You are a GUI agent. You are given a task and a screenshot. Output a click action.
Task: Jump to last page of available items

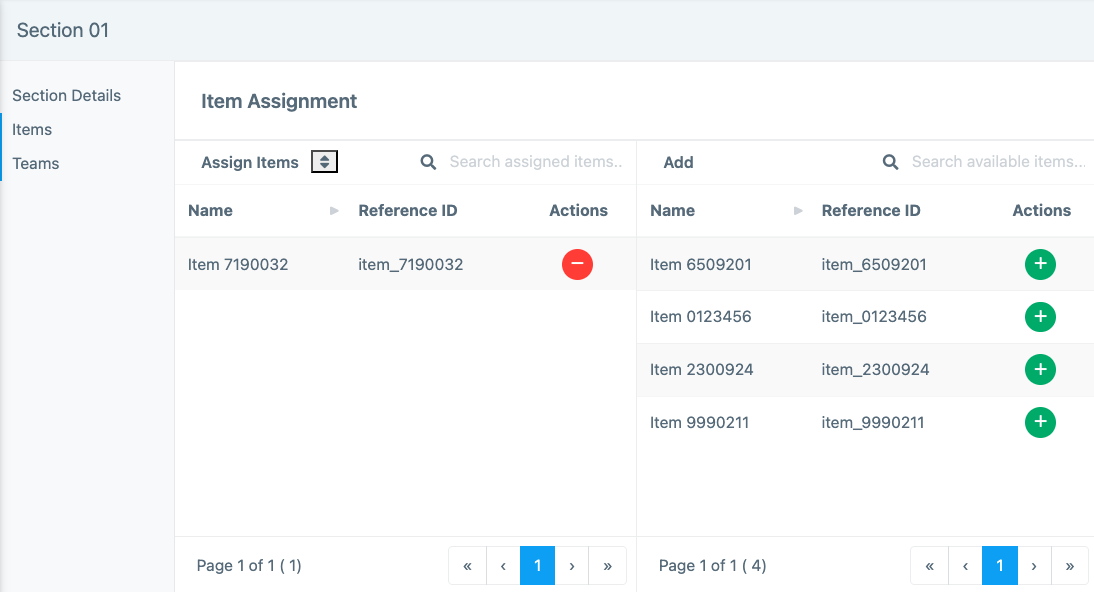click(x=1069, y=566)
